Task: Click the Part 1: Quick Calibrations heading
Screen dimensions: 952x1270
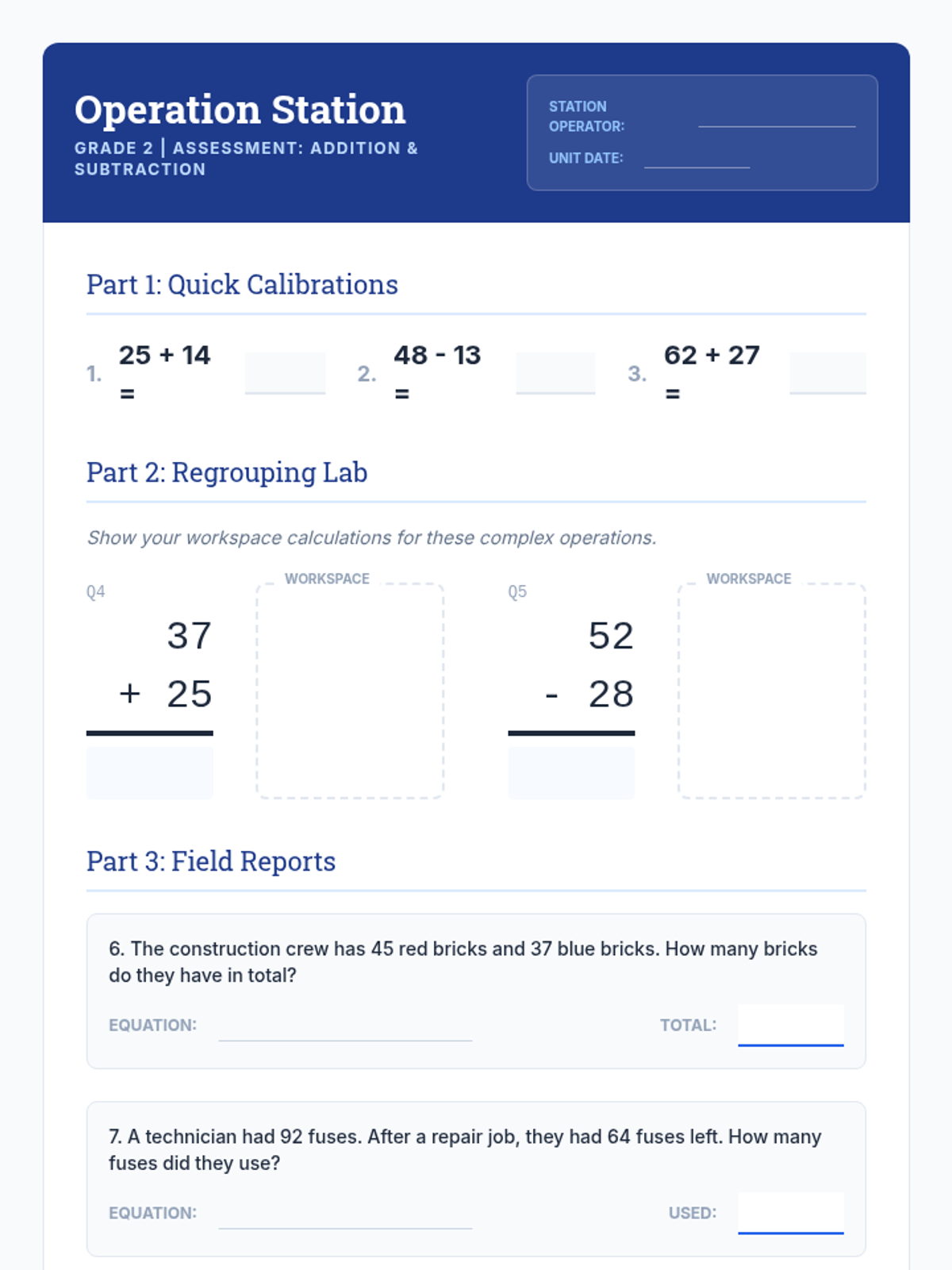Action: click(x=242, y=284)
